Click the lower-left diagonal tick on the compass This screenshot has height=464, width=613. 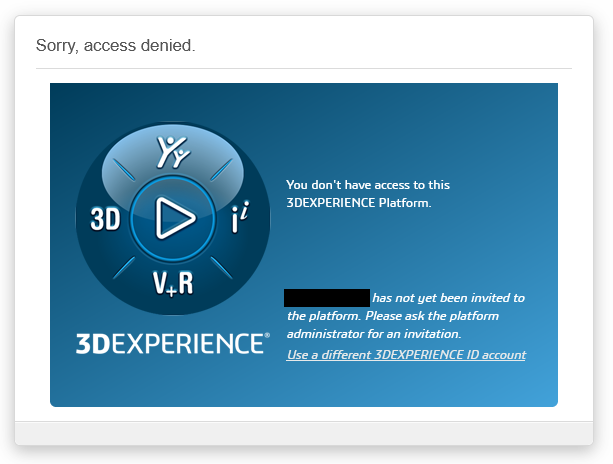(x=126, y=266)
